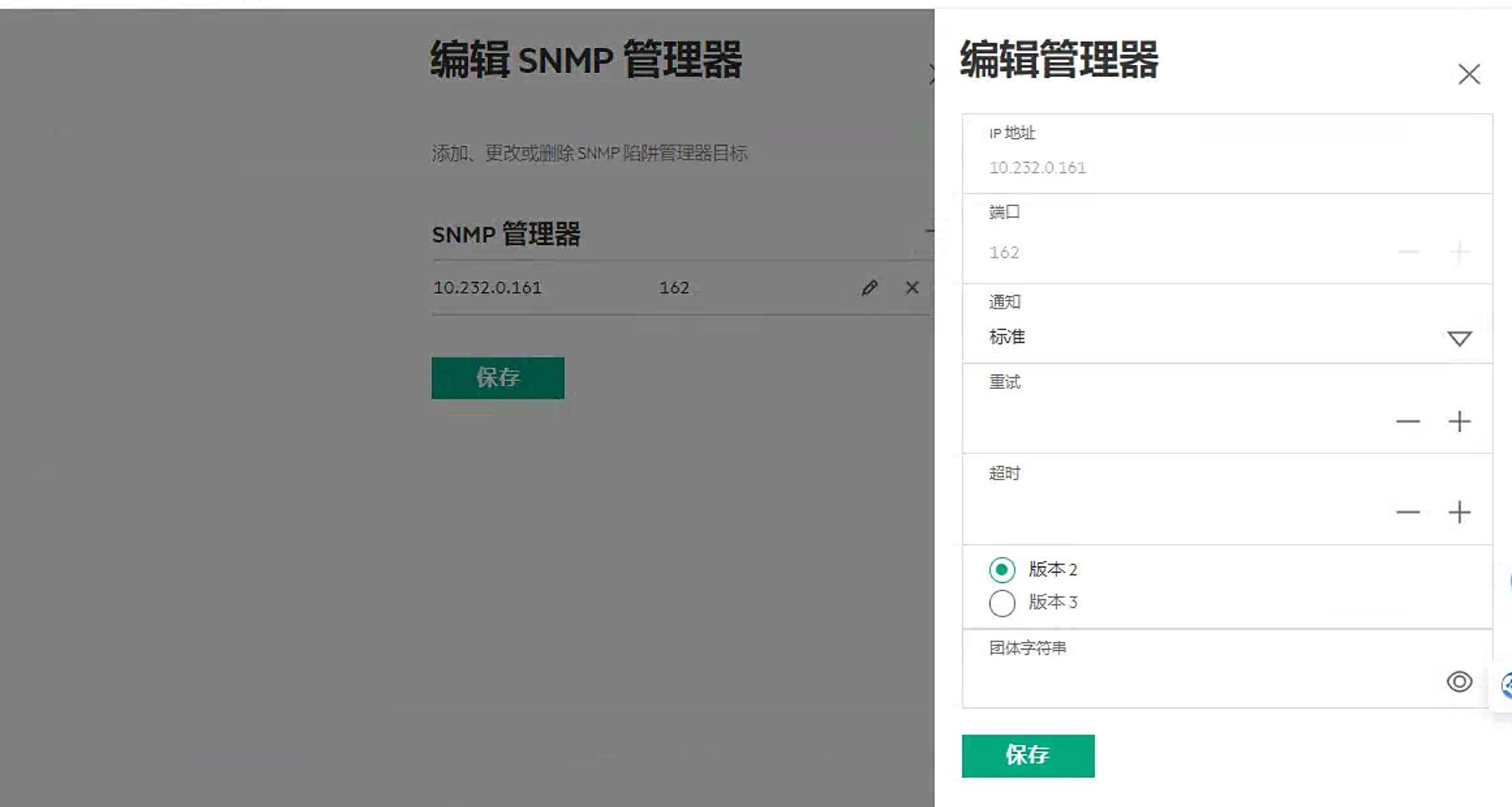Image resolution: width=1512 pixels, height=807 pixels.
Task: Show the 团体字符串 community string
Action: tap(1459, 682)
